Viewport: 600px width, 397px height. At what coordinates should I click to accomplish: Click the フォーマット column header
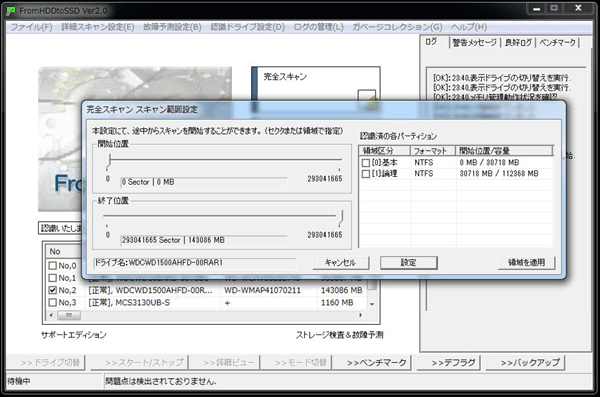433,150
